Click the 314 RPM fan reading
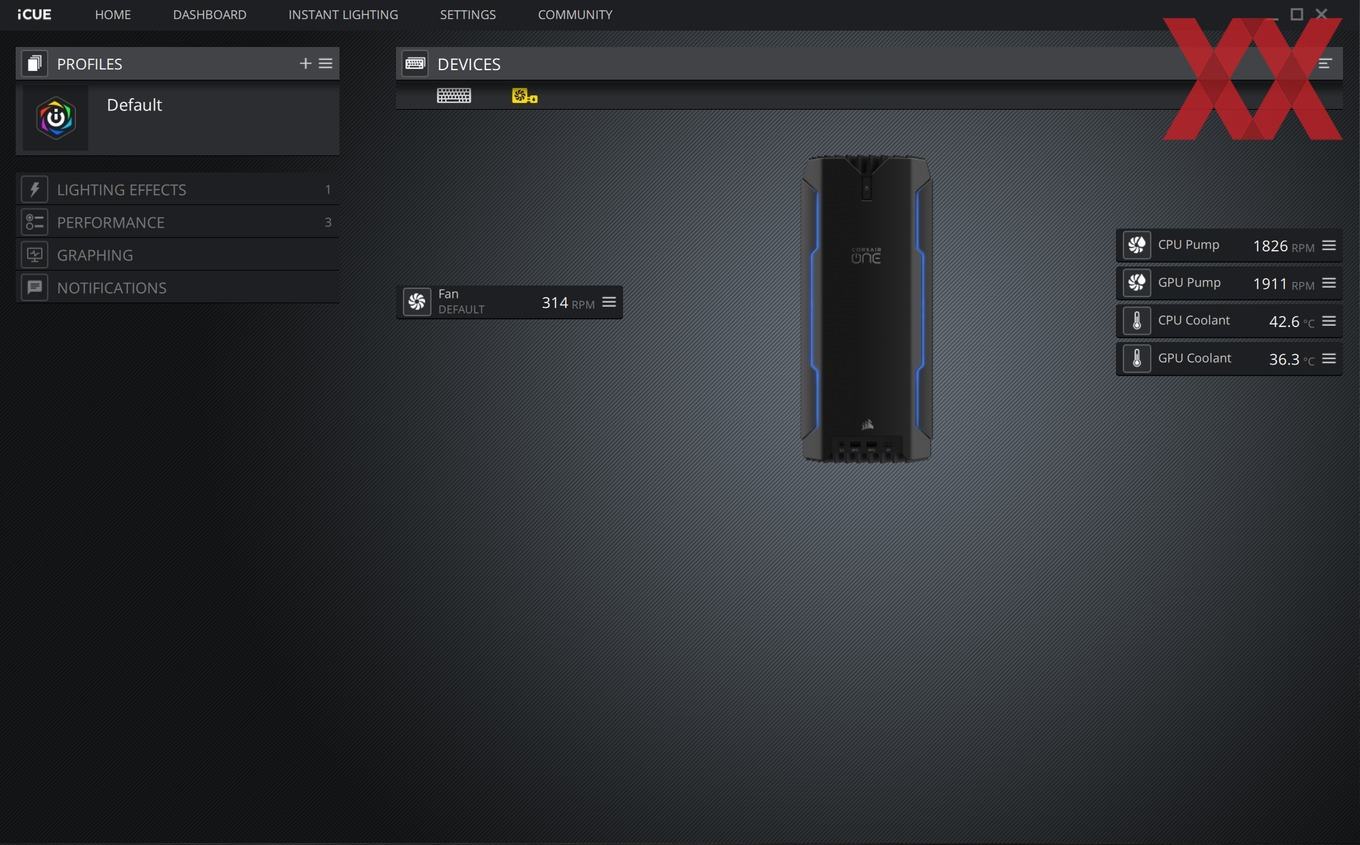The width and height of the screenshot is (1360, 845). tap(568, 303)
